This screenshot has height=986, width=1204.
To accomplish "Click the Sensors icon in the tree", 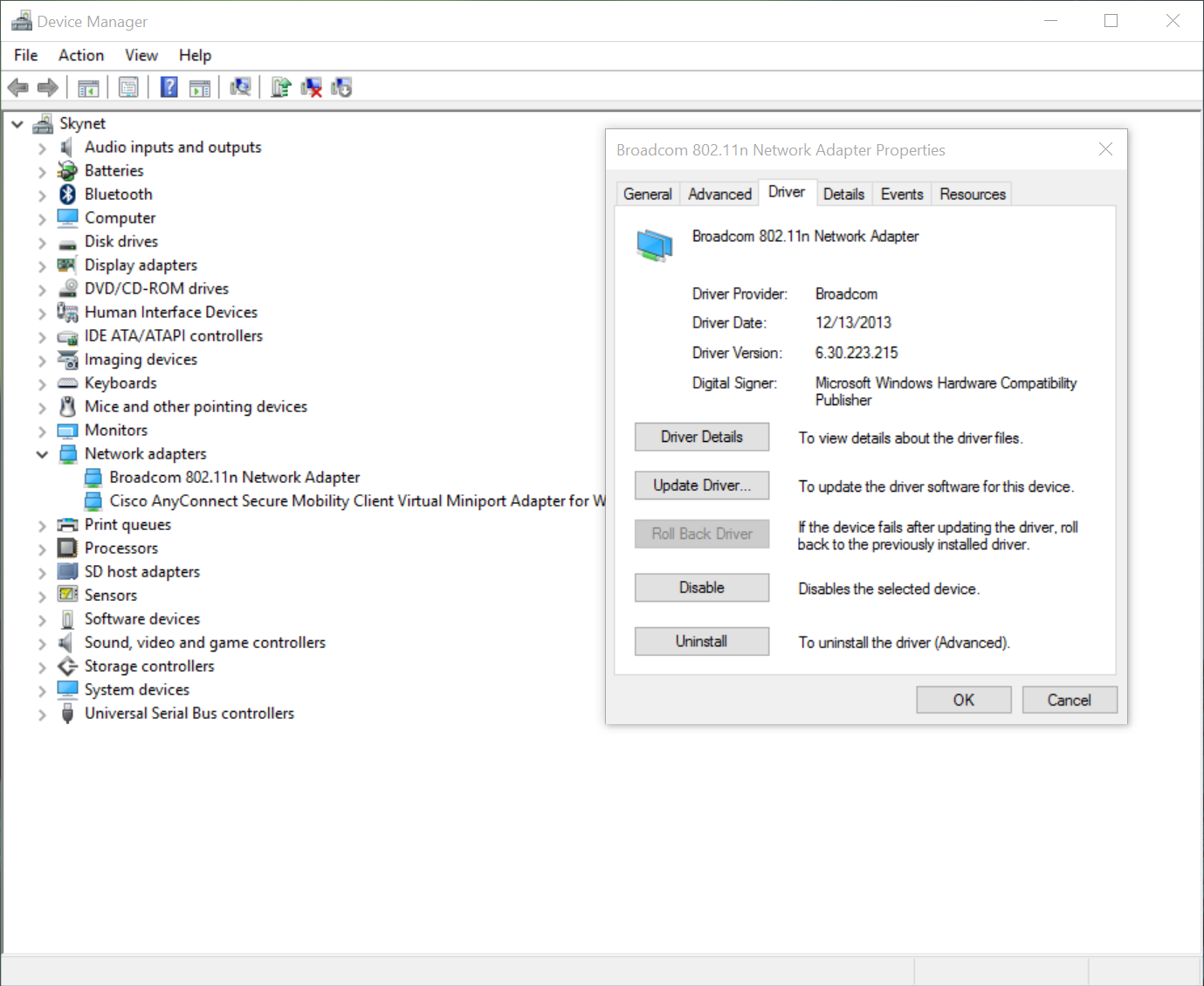I will point(67,595).
